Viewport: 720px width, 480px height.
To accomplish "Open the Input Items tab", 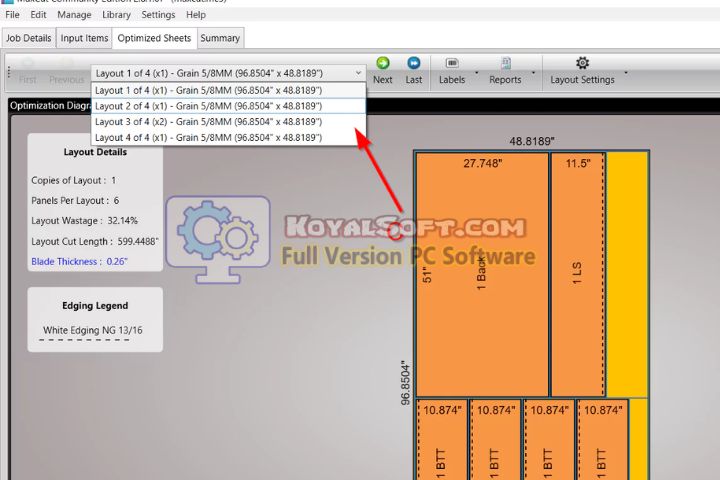I will [x=84, y=38].
